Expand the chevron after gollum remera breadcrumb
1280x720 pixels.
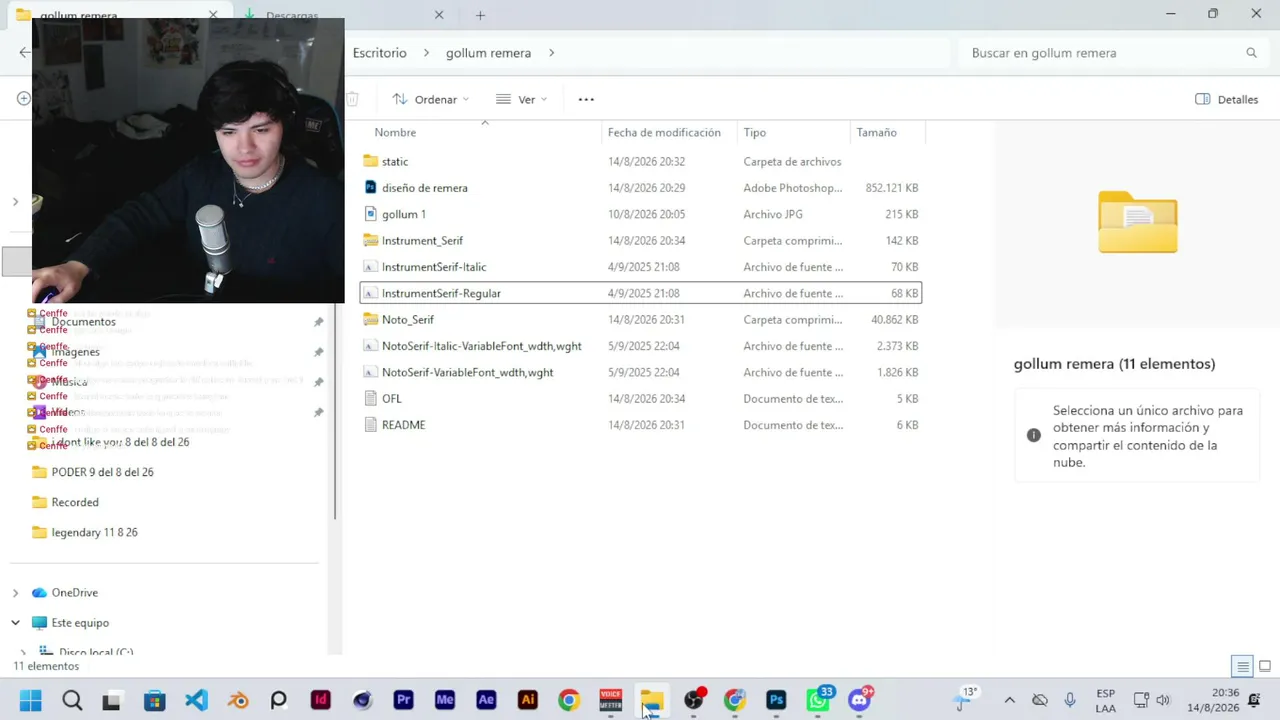click(551, 53)
